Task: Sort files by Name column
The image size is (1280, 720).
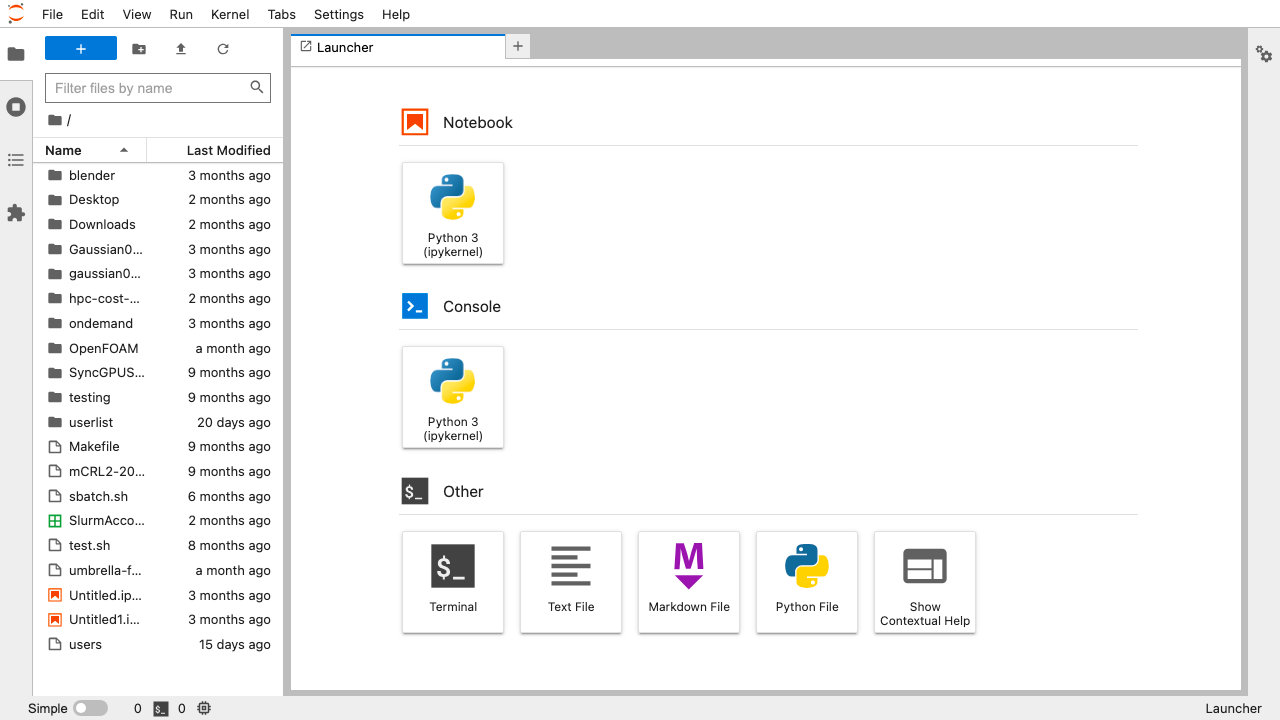Action: (x=88, y=150)
